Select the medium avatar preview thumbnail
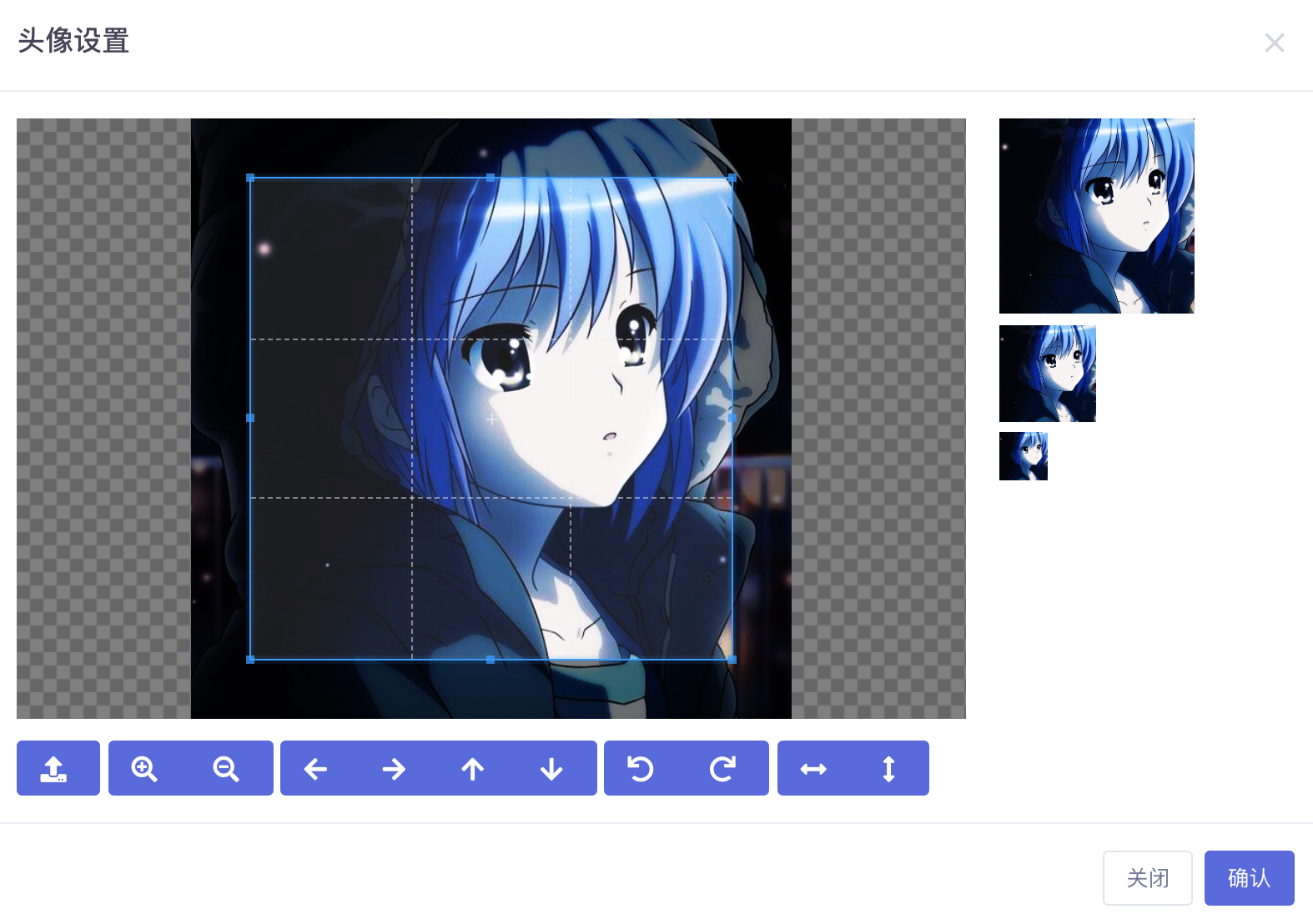 (1048, 374)
